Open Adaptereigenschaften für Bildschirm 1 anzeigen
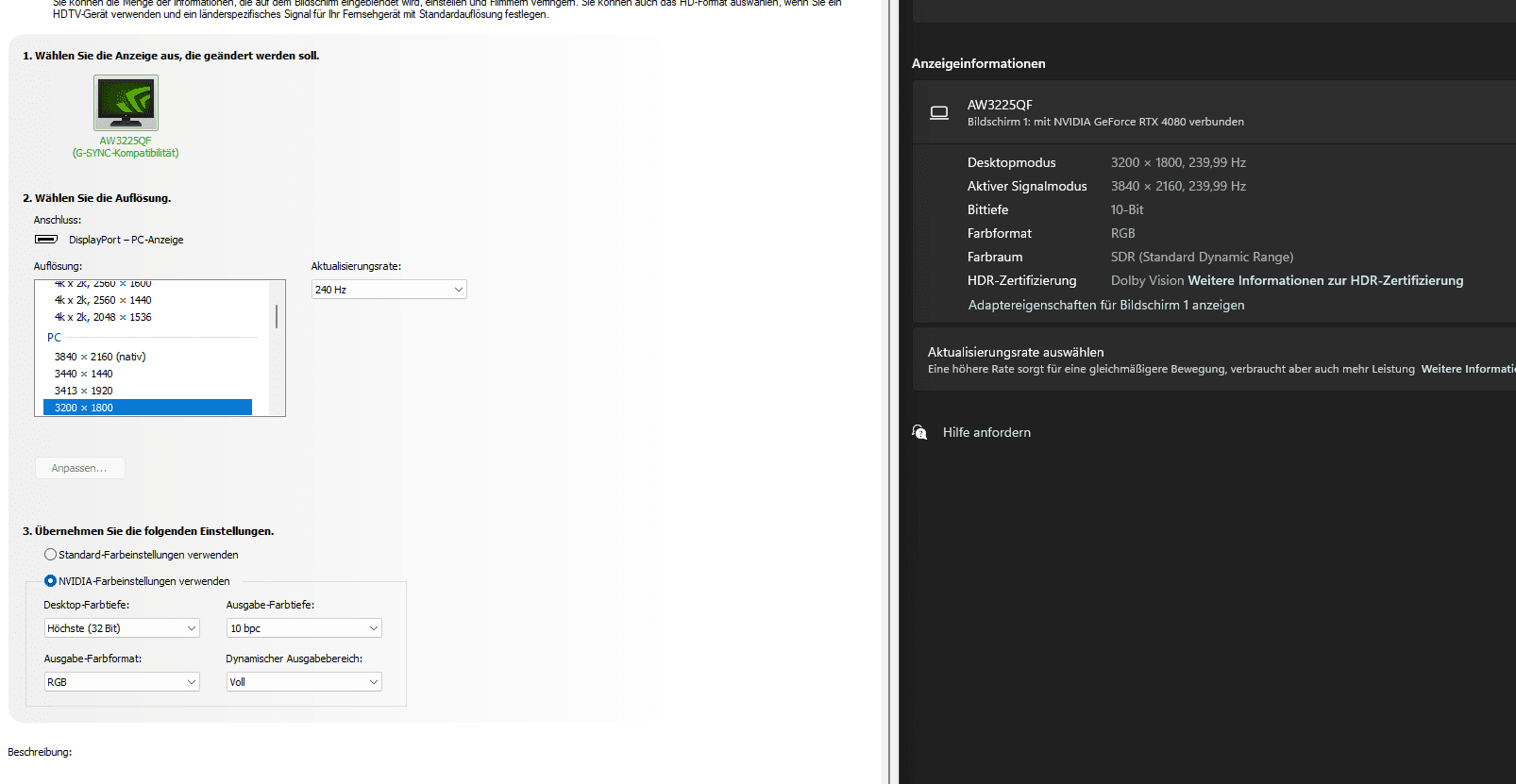Image resolution: width=1516 pixels, height=784 pixels. (1106, 305)
